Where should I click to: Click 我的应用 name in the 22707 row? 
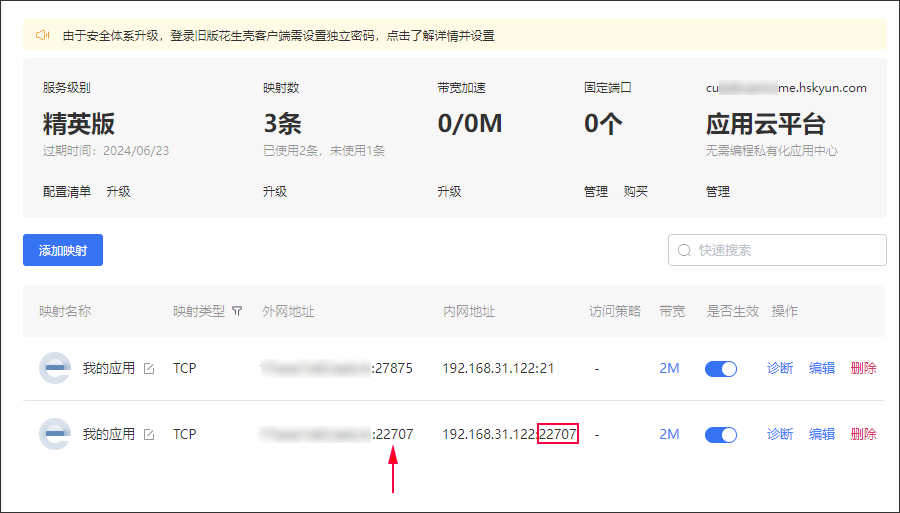click(x=108, y=434)
